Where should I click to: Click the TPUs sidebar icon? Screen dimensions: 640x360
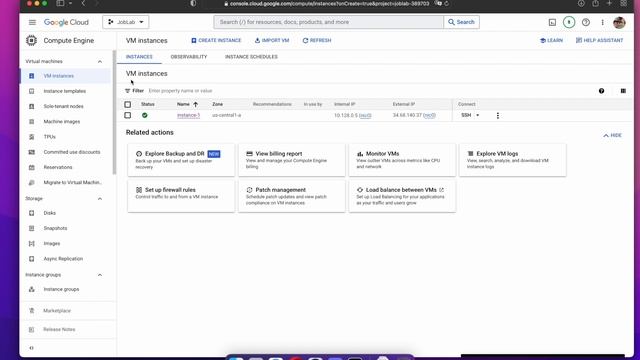(31, 137)
